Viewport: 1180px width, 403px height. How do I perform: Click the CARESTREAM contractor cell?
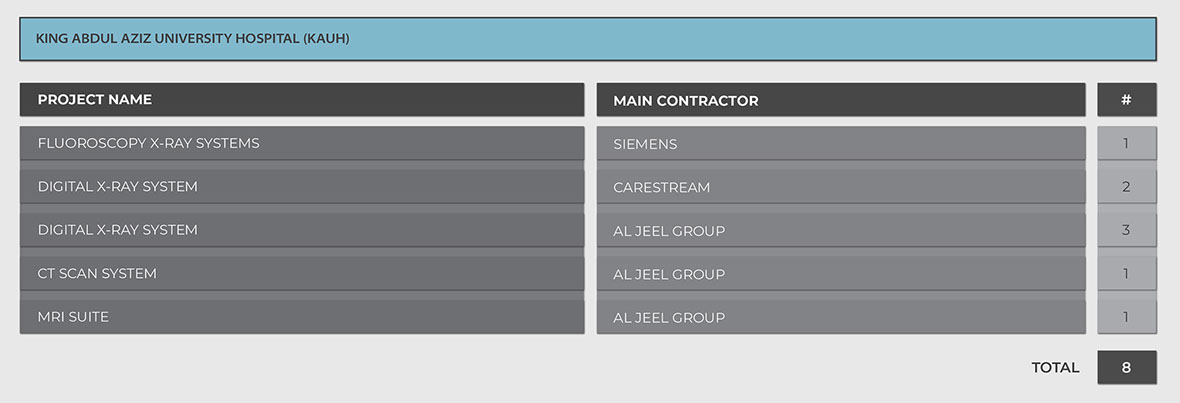point(840,187)
